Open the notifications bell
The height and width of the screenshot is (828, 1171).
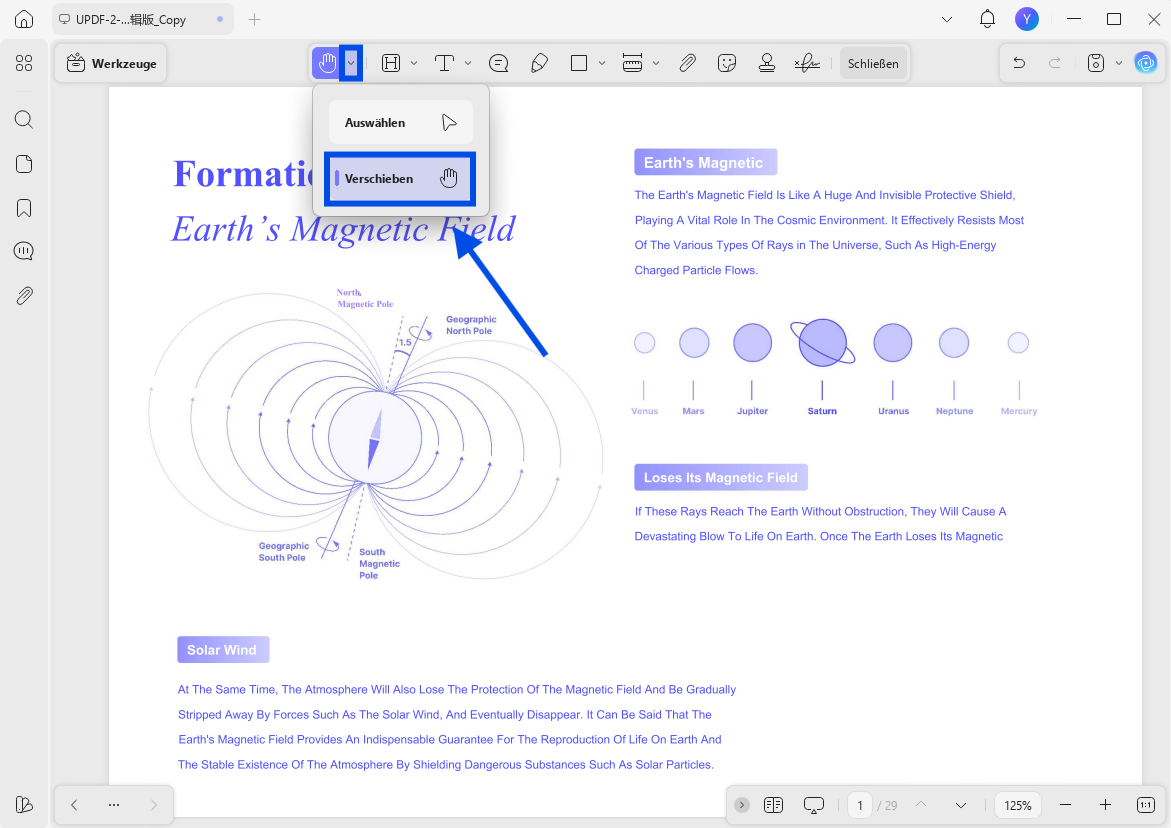point(987,19)
